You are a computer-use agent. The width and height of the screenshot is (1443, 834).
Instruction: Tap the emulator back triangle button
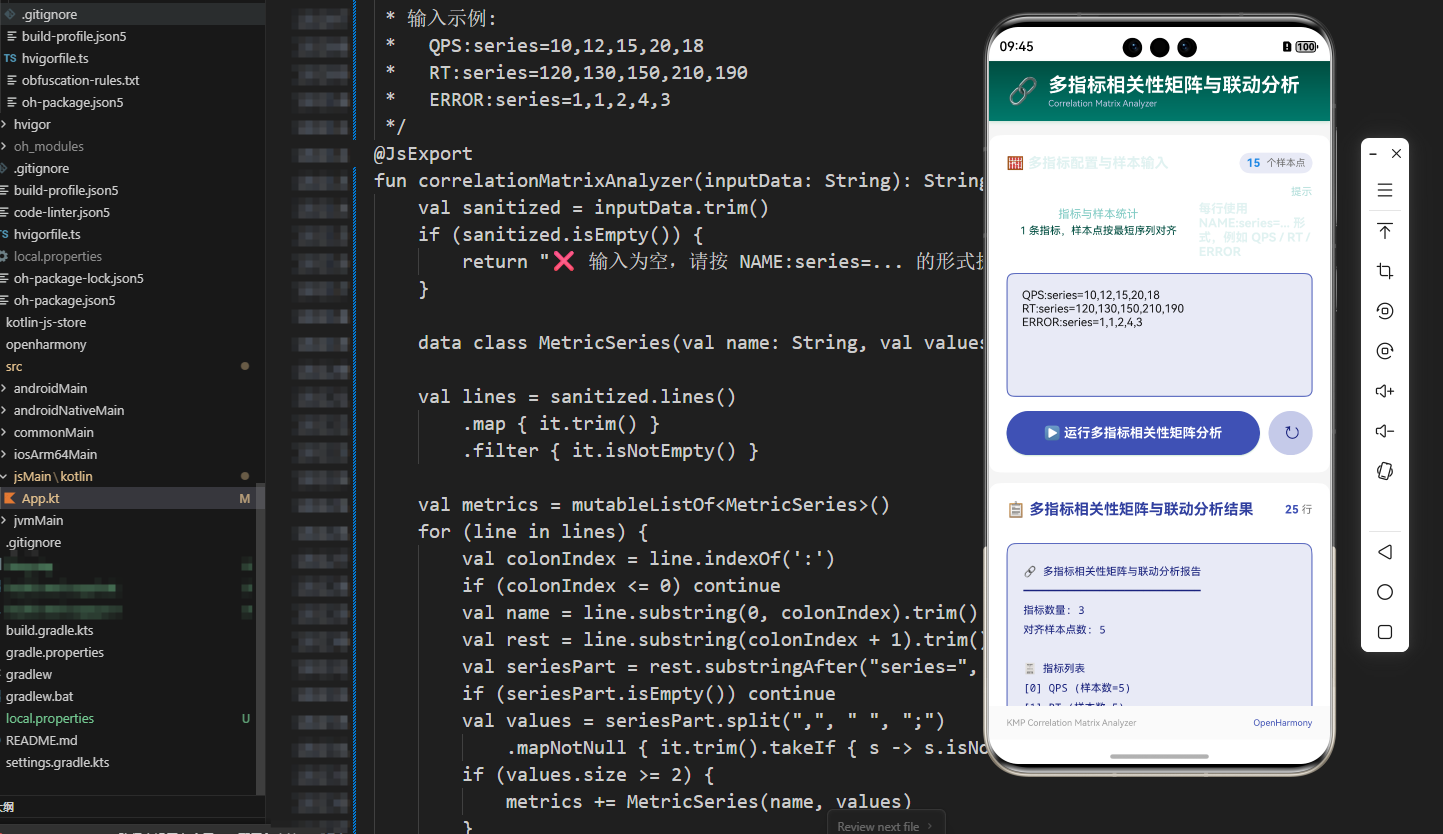(x=1385, y=552)
